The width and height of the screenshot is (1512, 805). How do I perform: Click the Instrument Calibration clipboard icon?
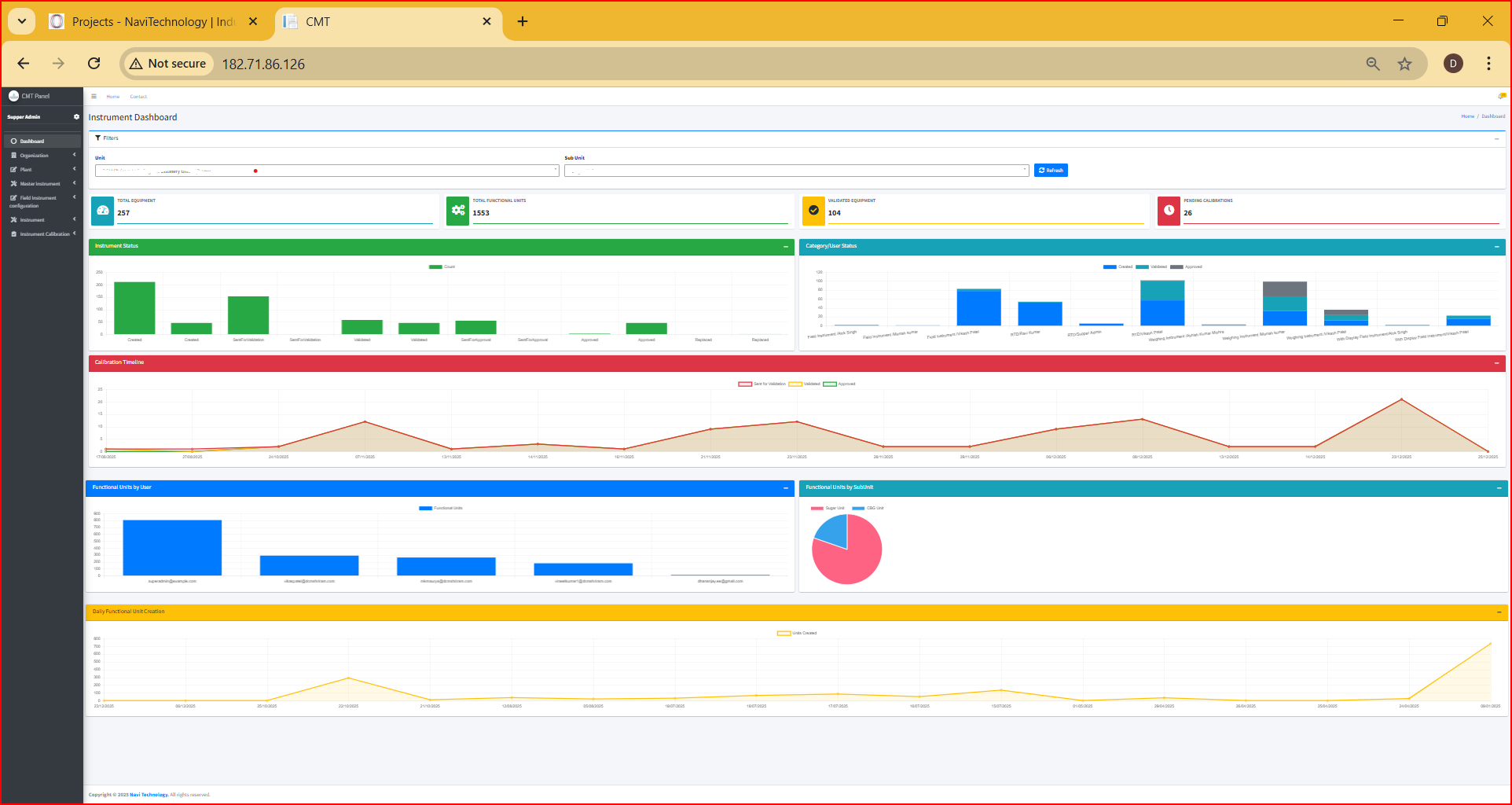pyautogui.click(x=14, y=233)
